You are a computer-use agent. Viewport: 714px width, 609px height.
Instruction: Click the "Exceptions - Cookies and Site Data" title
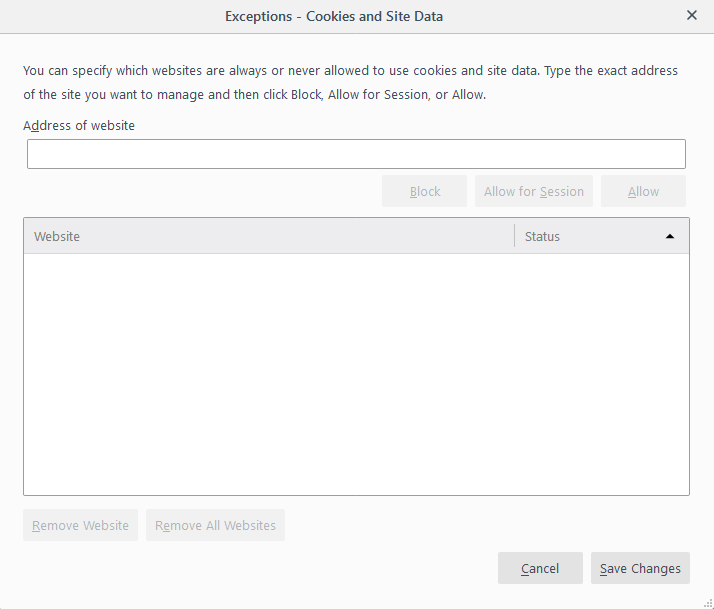click(334, 16)
